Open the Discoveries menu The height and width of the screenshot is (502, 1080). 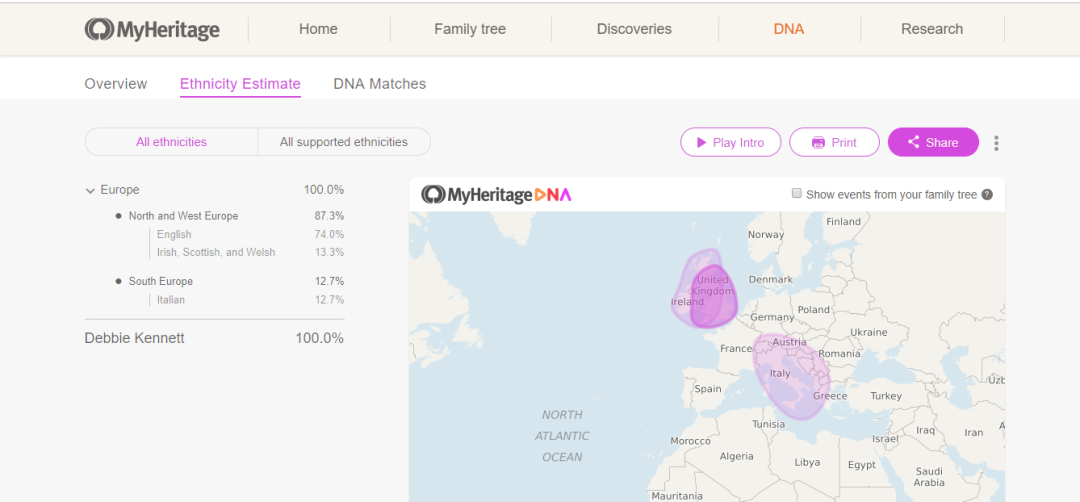(634, 29)
